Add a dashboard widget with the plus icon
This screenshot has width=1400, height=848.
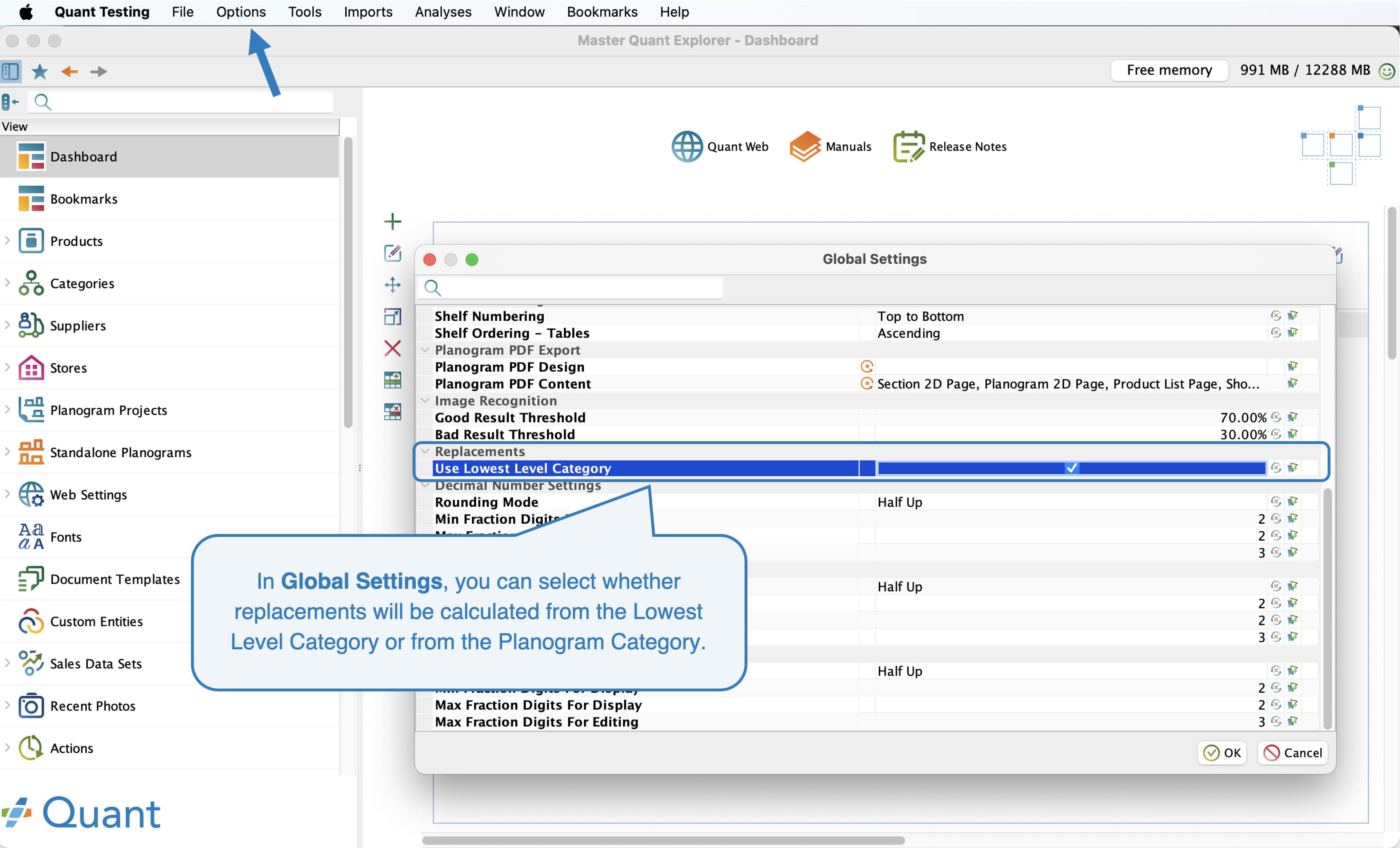[393, 221]
